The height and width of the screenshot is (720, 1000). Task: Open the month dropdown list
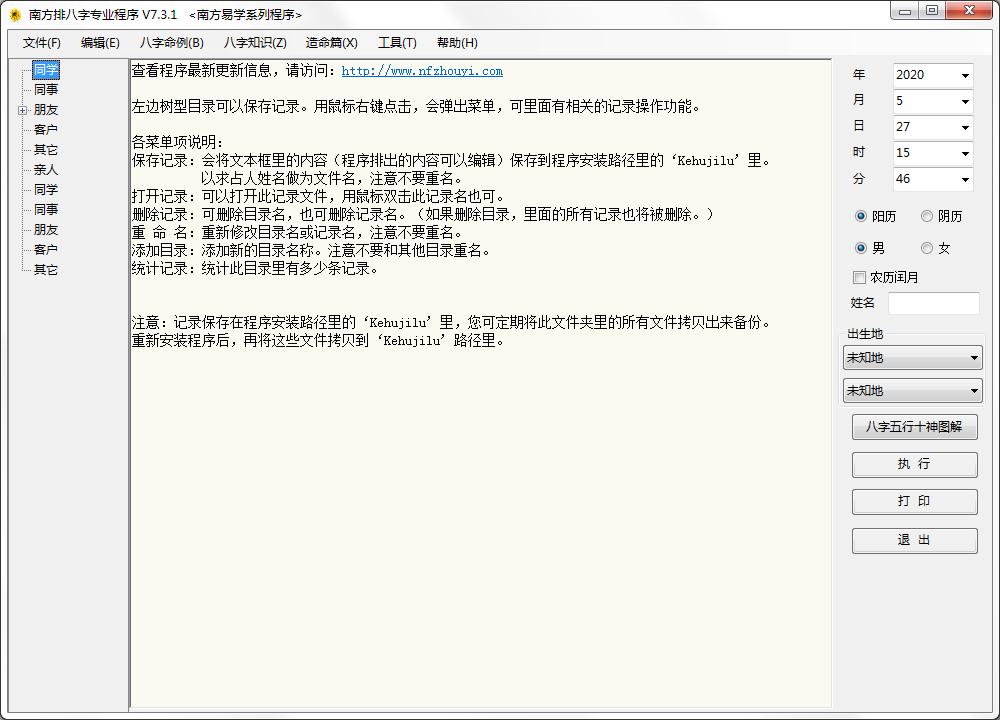click(x=965, y=102)
